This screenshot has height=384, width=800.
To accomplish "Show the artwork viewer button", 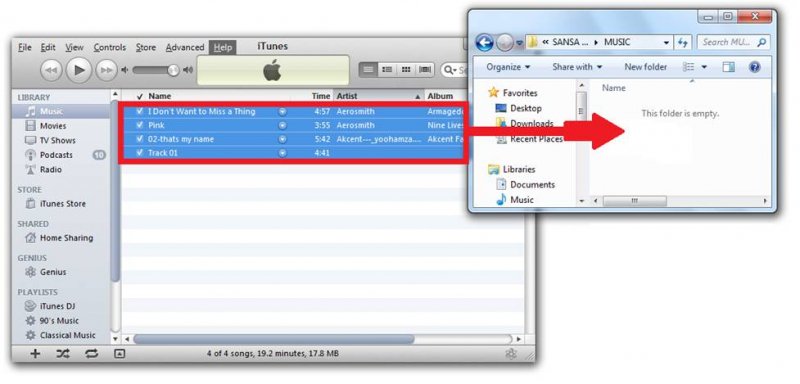I will click(x=119, y=353).
